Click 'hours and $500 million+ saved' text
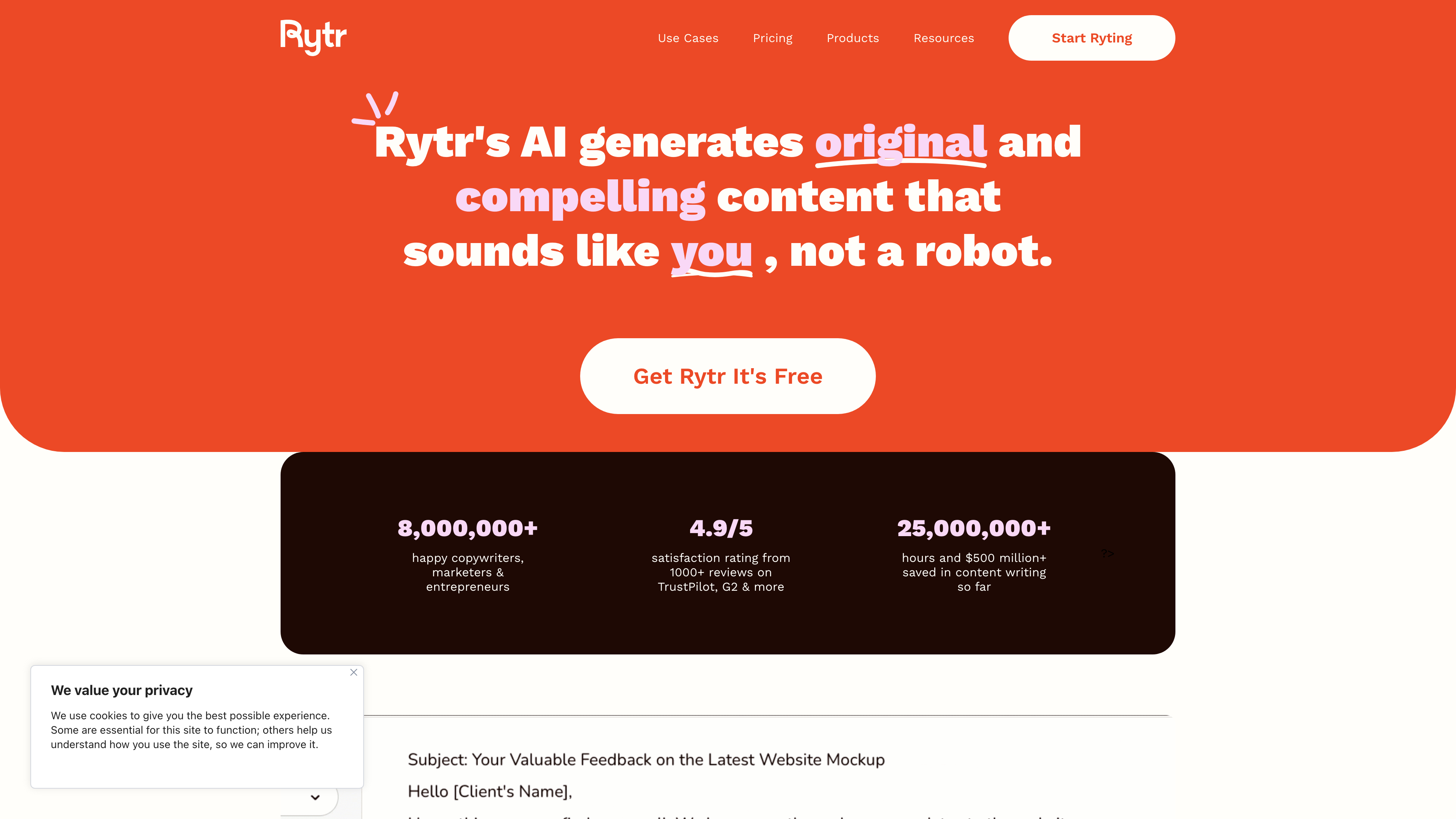 [x=974, y=572]
